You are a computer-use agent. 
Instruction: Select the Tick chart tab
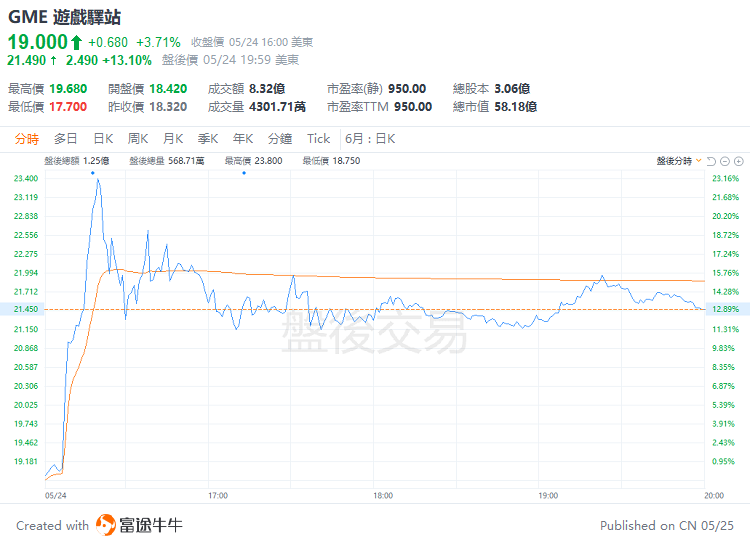click(318, 139)
